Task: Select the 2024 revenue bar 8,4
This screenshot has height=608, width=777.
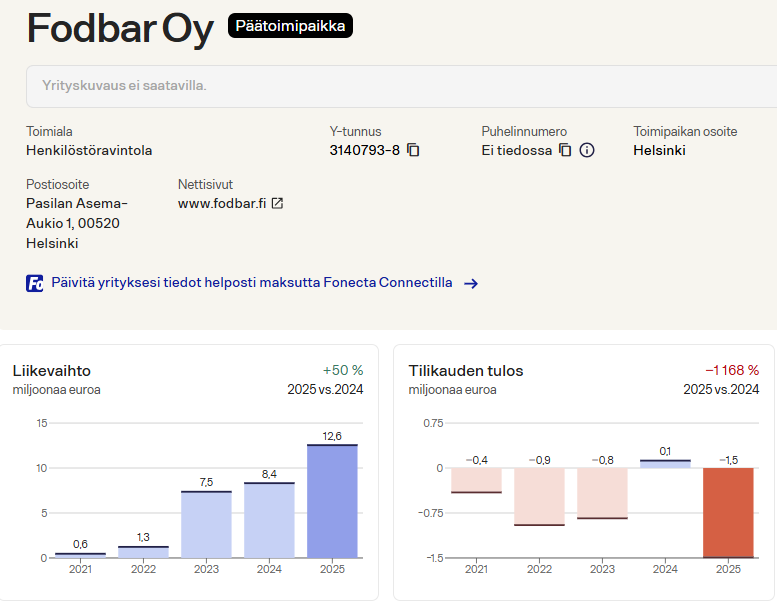Action: tap(269, 520)
